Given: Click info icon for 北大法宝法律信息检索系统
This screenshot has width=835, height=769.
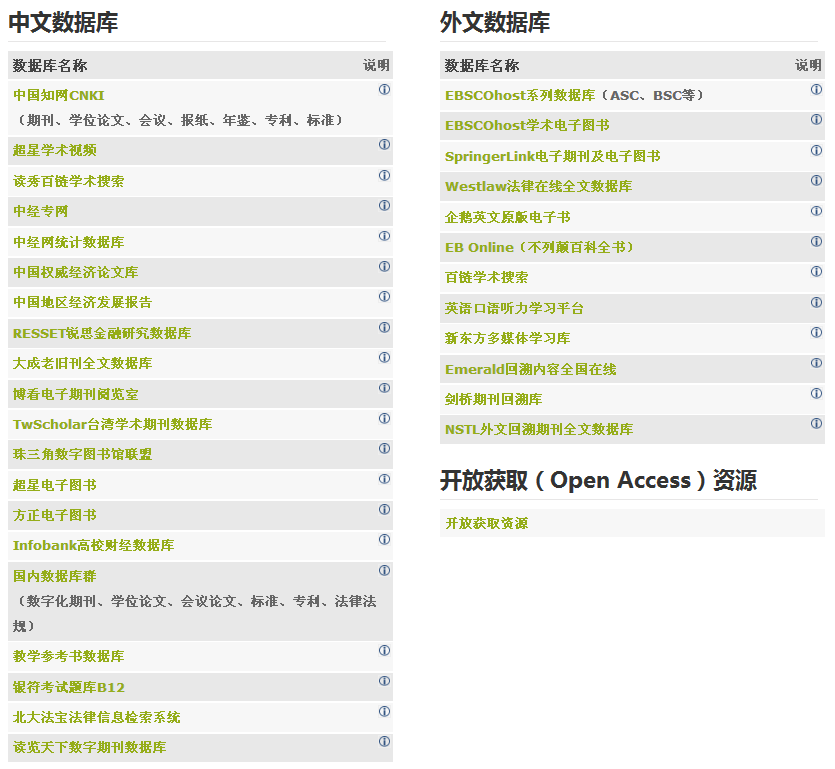Looking at the screenshot, I should coord(384,712).
